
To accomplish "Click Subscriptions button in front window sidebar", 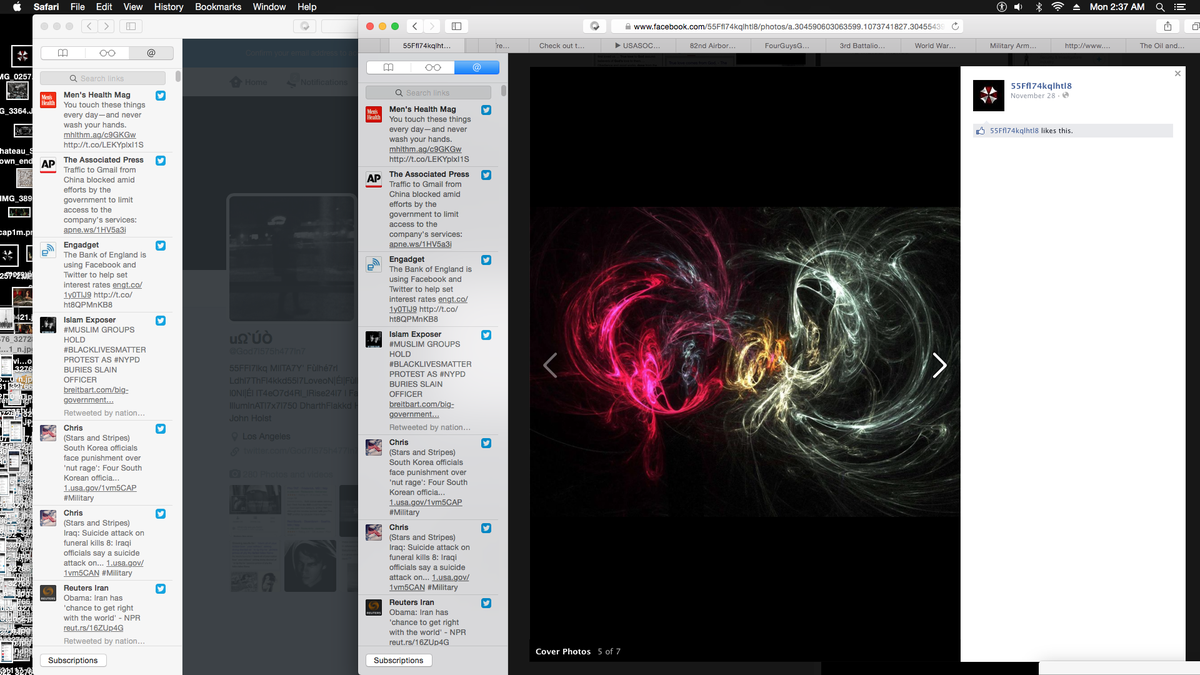I will pyautogui.click(x=399, y=660).
